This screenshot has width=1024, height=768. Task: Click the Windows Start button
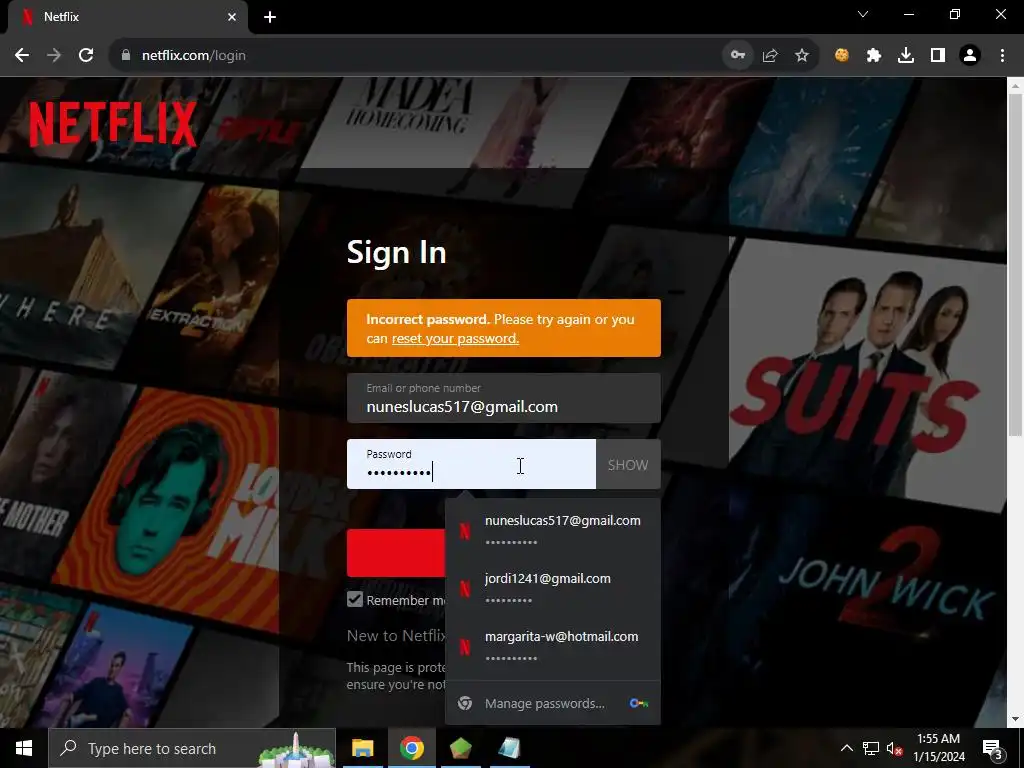tap(24, 748)
